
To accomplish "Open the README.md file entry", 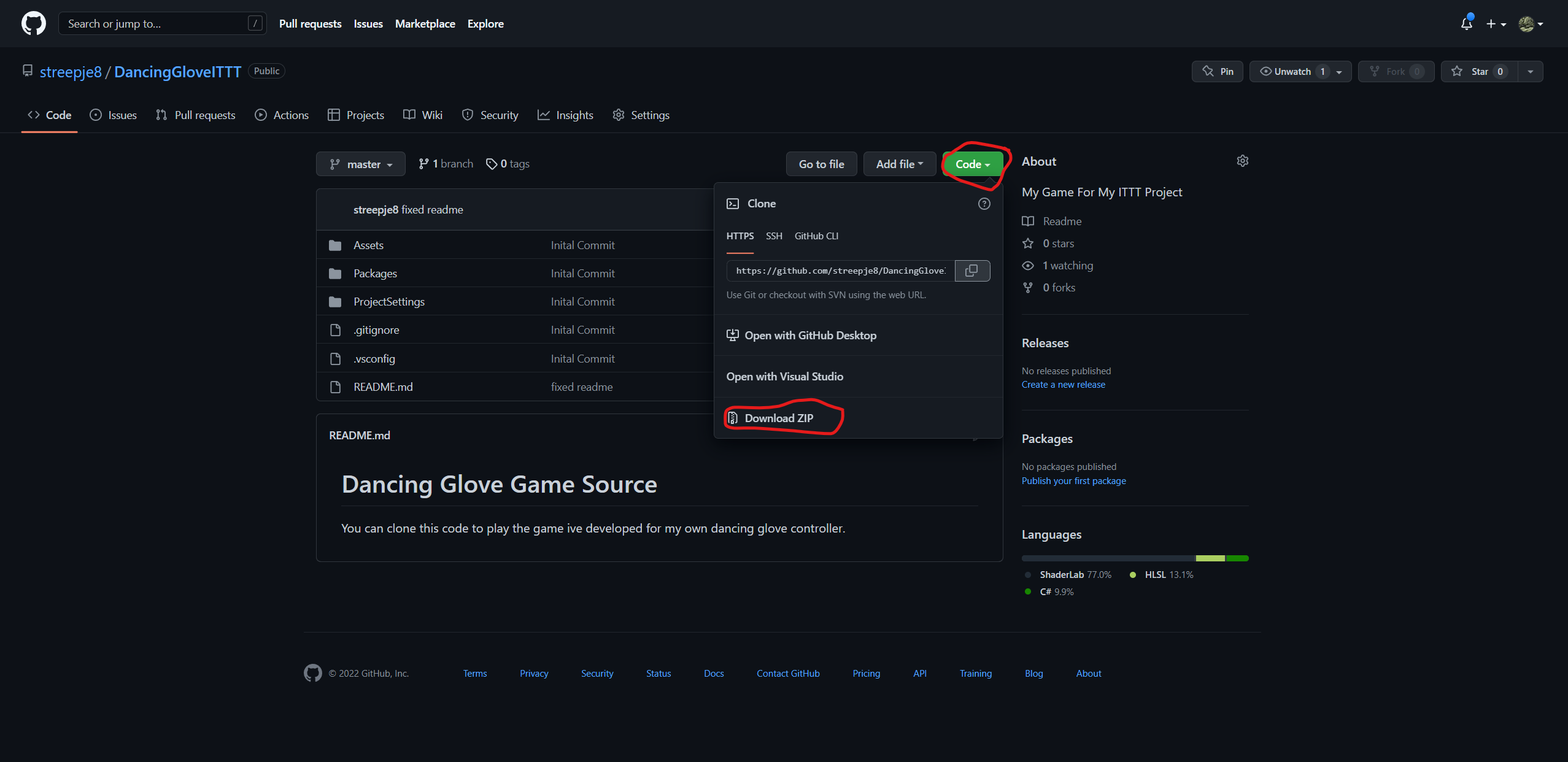I will click(383, 387).
